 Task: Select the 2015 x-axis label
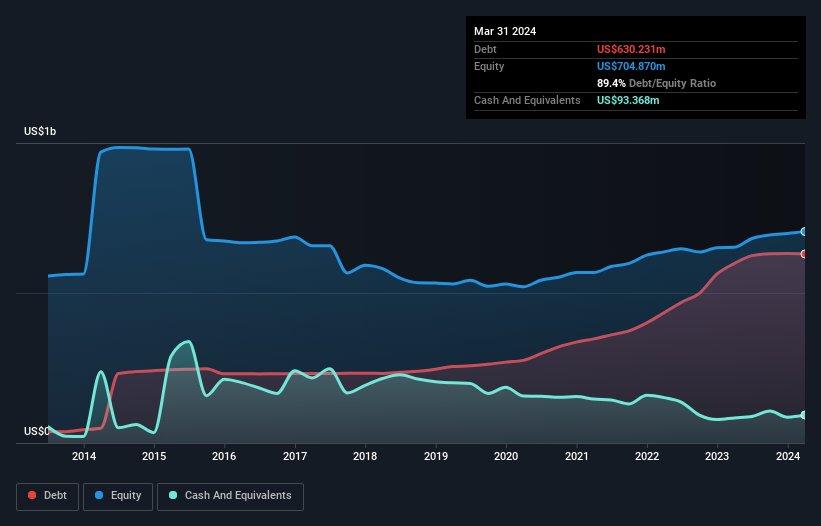(154, 456)
